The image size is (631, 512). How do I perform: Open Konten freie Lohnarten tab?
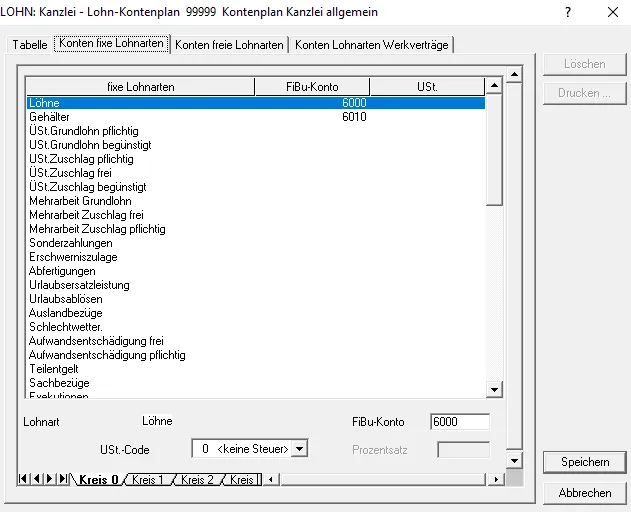(x=229, y=44)
